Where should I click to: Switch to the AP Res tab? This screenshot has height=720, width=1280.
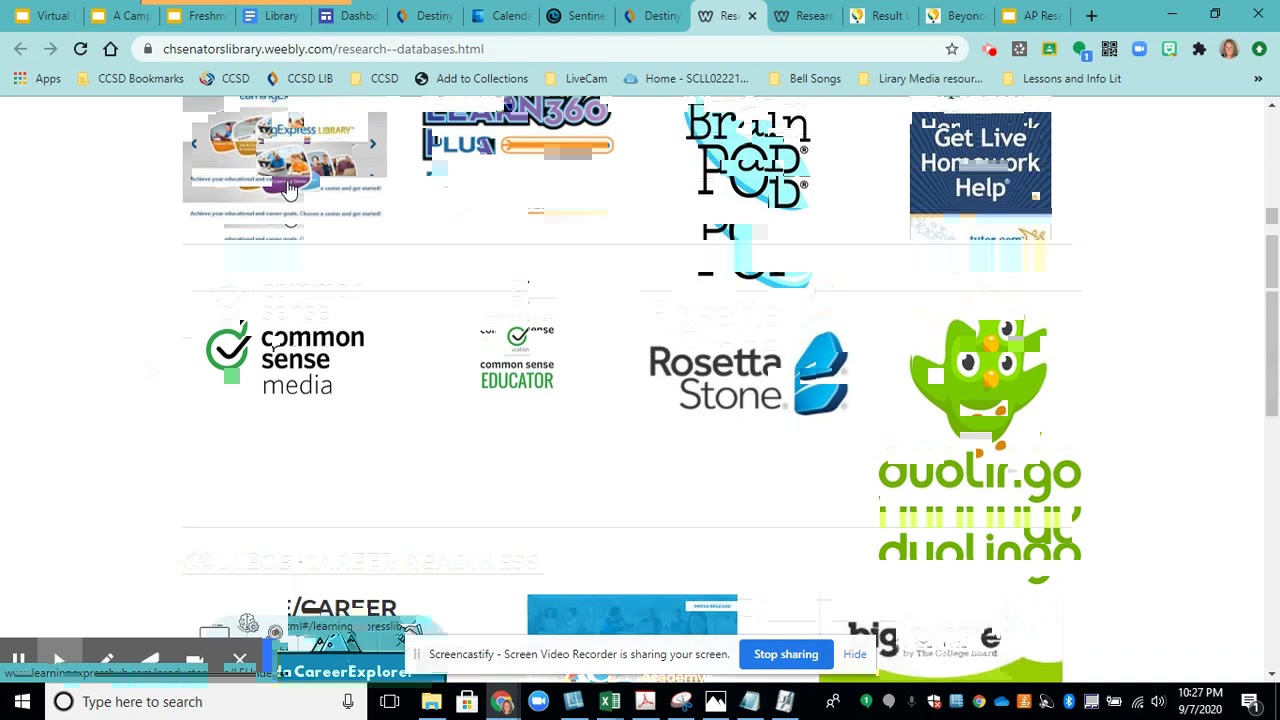(x=1031, y=16)
